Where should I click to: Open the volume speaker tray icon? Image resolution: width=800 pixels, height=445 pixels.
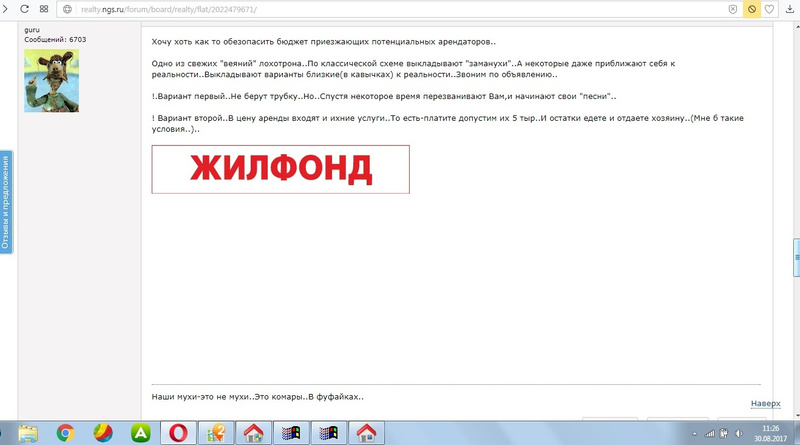738,434
